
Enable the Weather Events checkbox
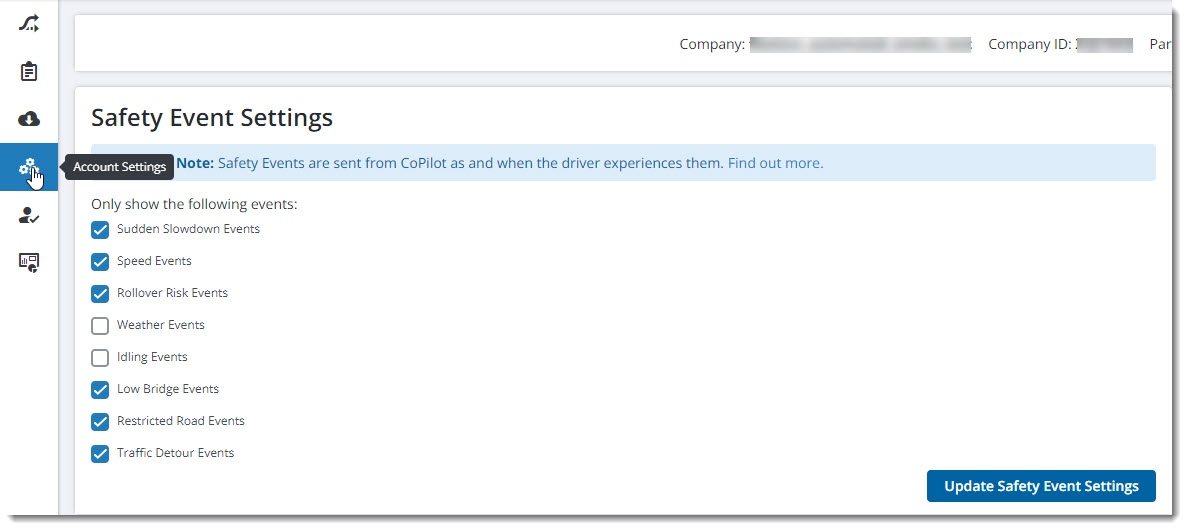[100, 326]
